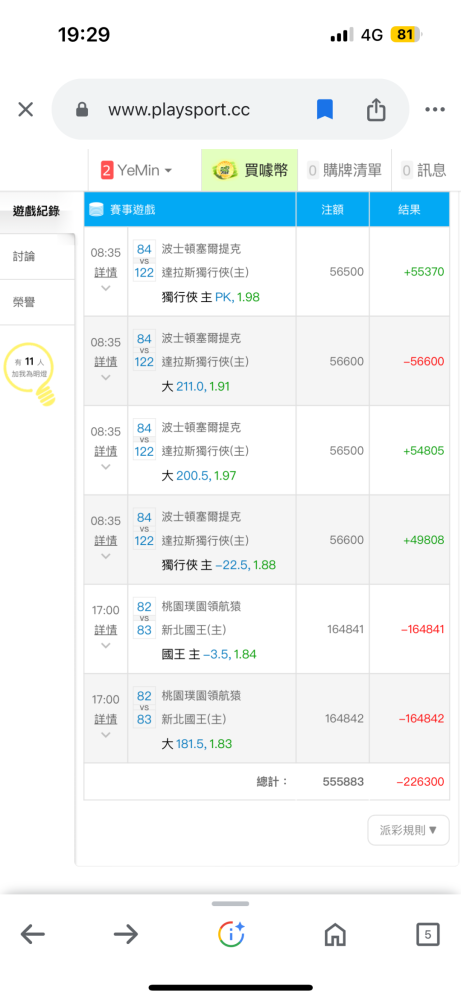Image resolution: width=461 pixels, height=1000 pixels.
Task: Go forward with the right arrow icon
Action: (126, 935)
